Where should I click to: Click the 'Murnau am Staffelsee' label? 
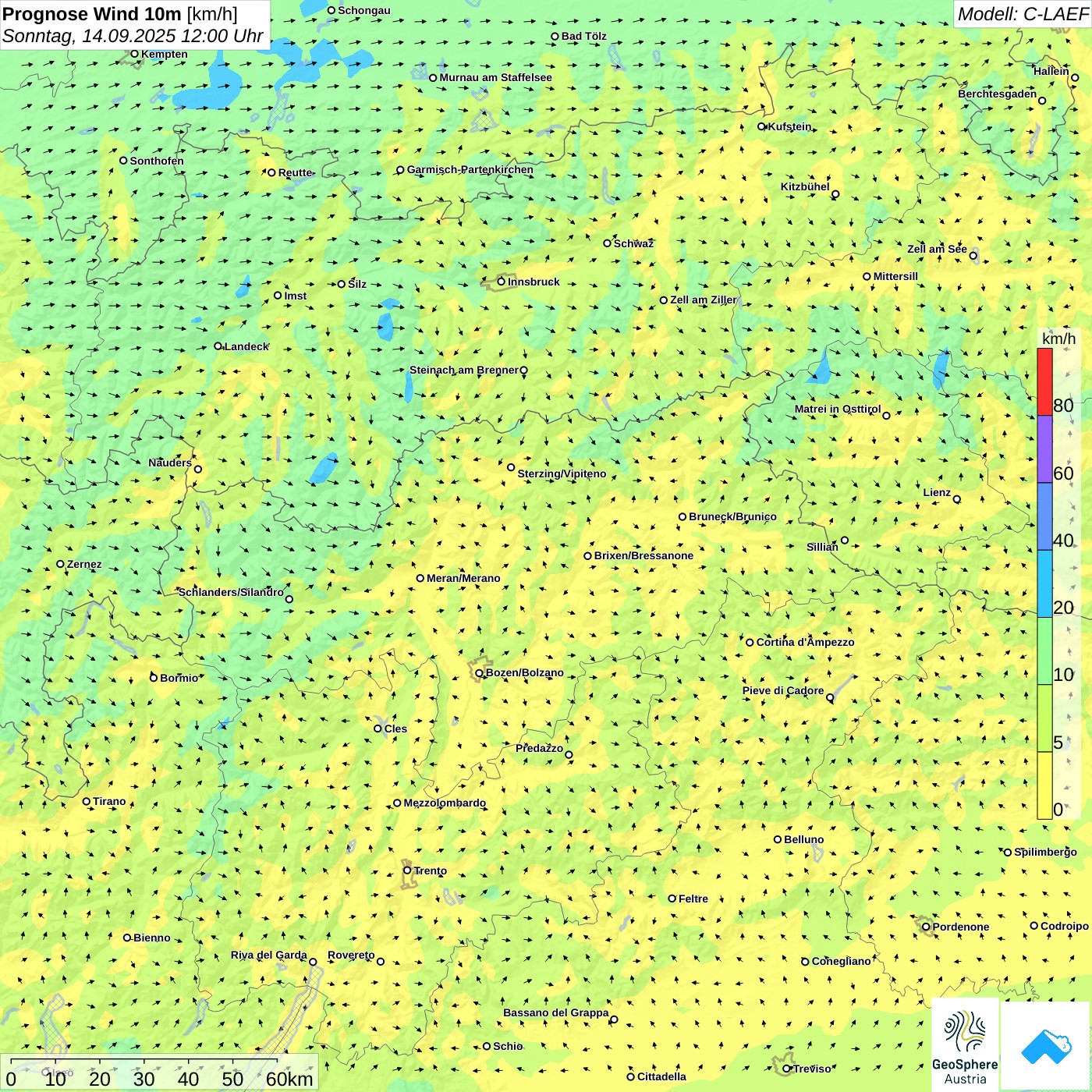495,77
